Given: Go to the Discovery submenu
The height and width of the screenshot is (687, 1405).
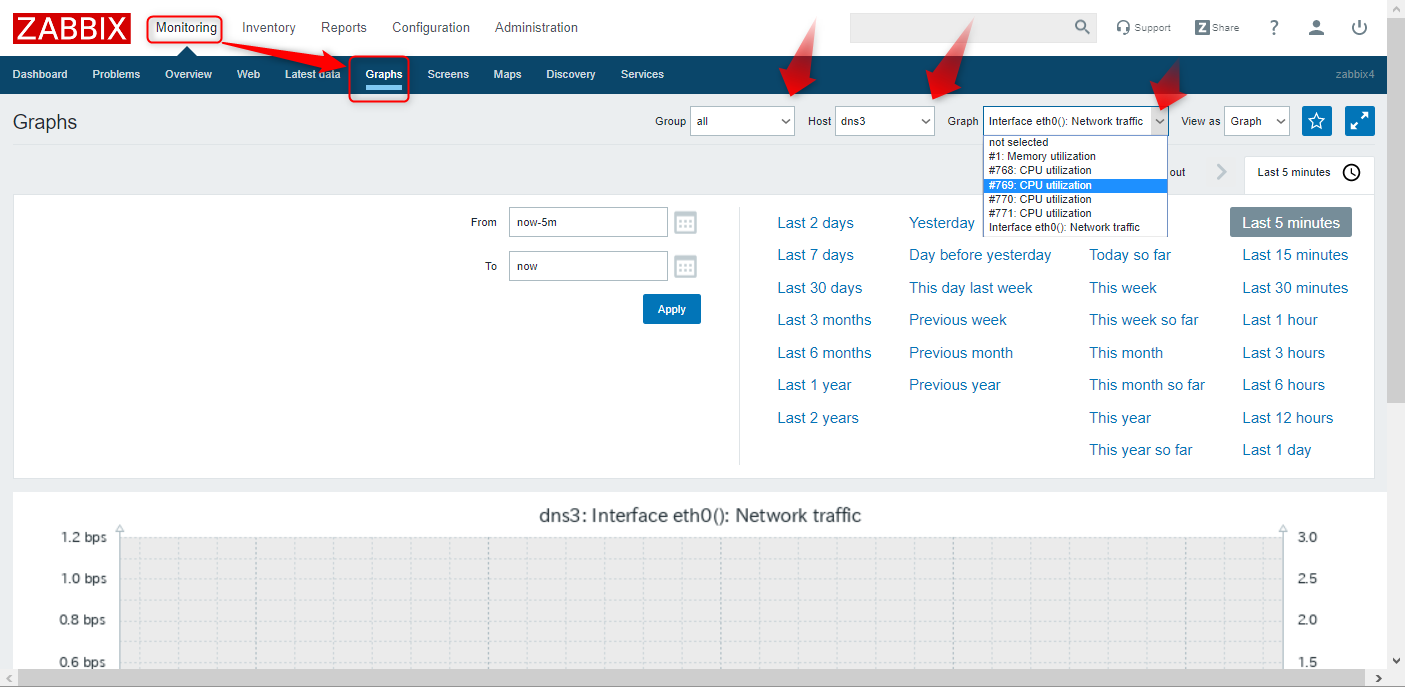Looking at the screenshot, I should [x=571, y=74].
